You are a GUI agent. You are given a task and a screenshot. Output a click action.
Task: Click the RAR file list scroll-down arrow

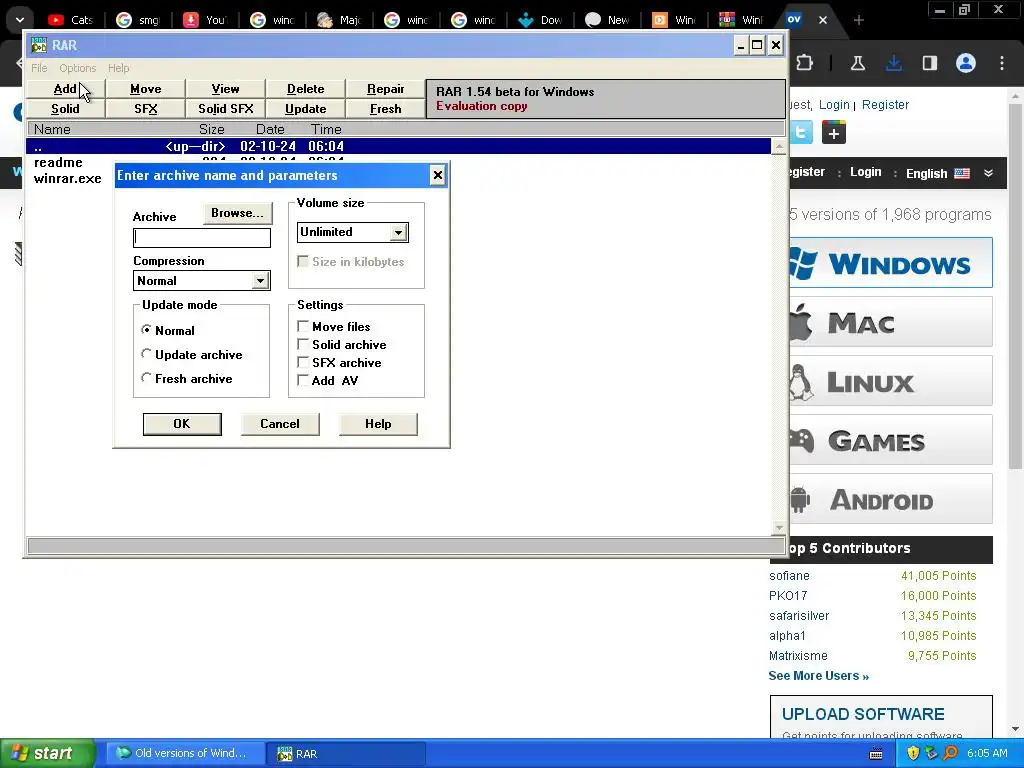pyautogui.click(x=778, y=527)
